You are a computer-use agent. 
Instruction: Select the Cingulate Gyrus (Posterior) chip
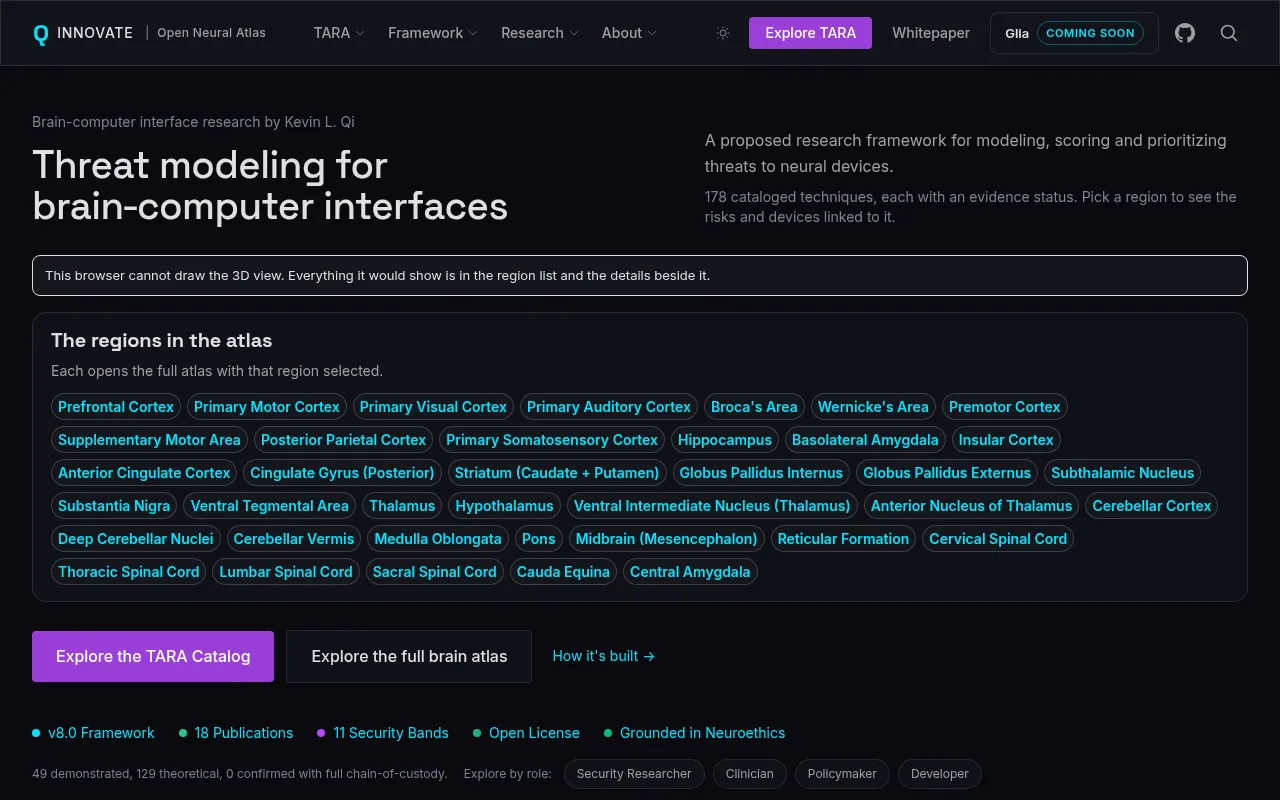pos(342,473)
